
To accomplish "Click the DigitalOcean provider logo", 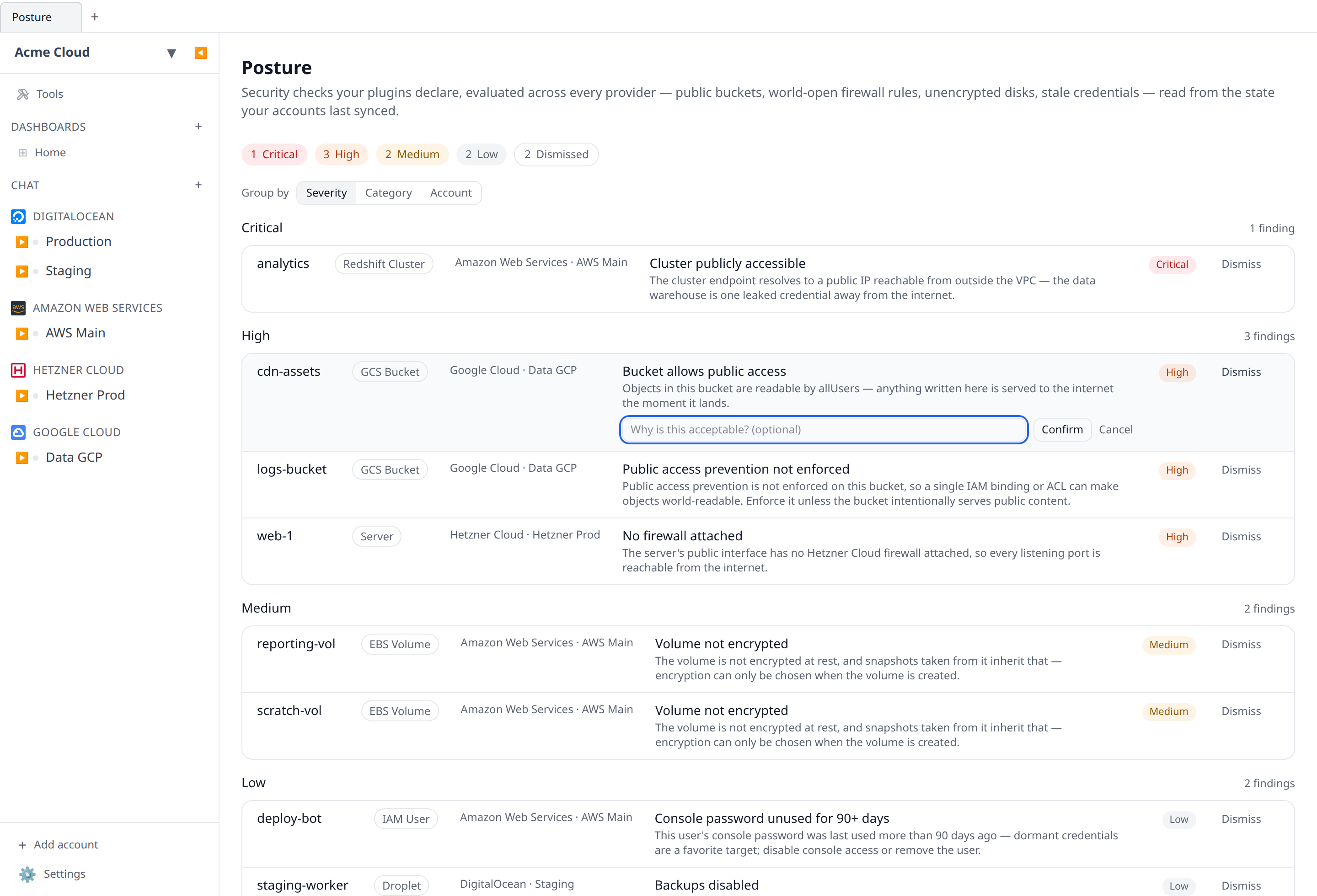I will pos(18,216).
